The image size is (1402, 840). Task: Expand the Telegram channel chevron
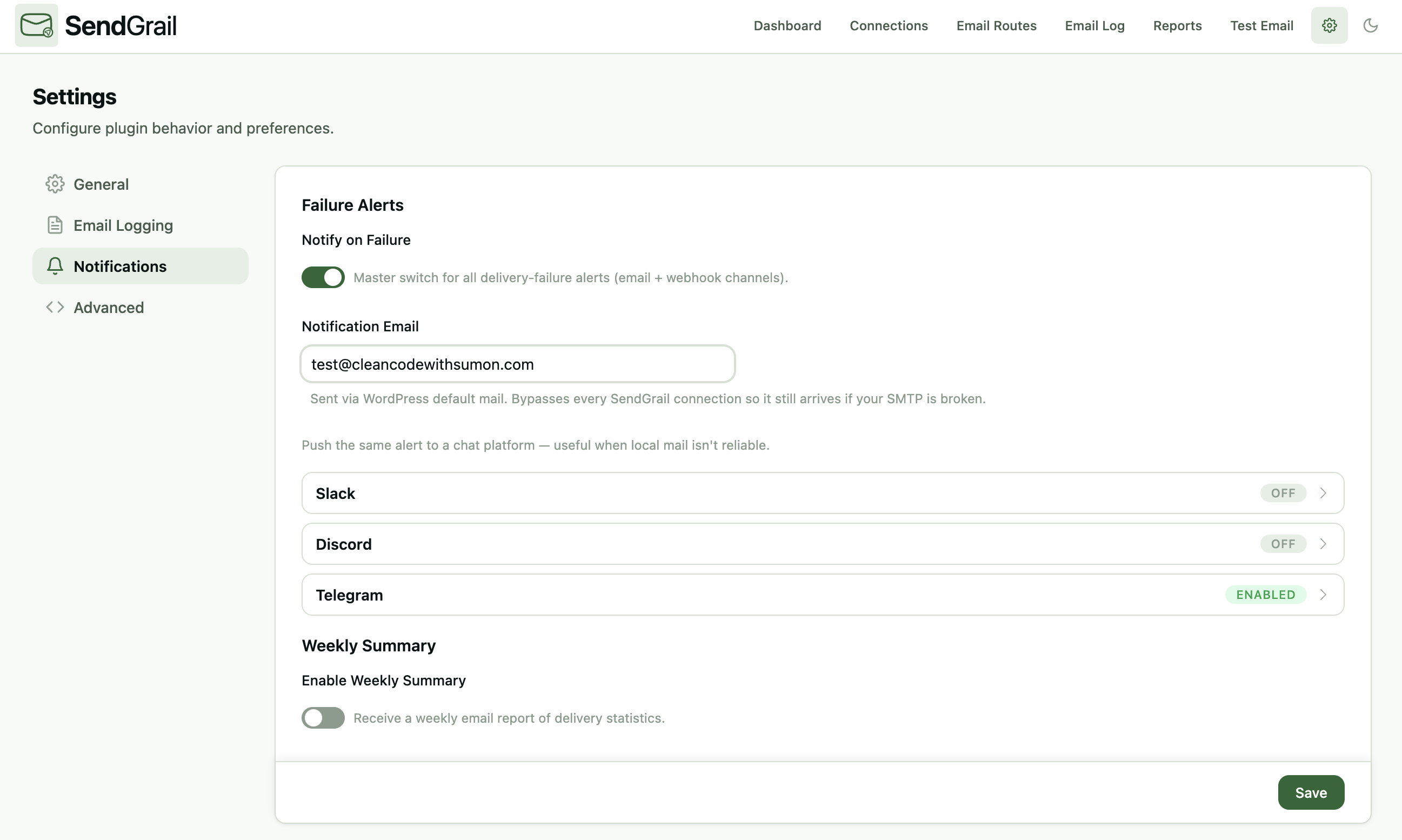coord(1323,595)
